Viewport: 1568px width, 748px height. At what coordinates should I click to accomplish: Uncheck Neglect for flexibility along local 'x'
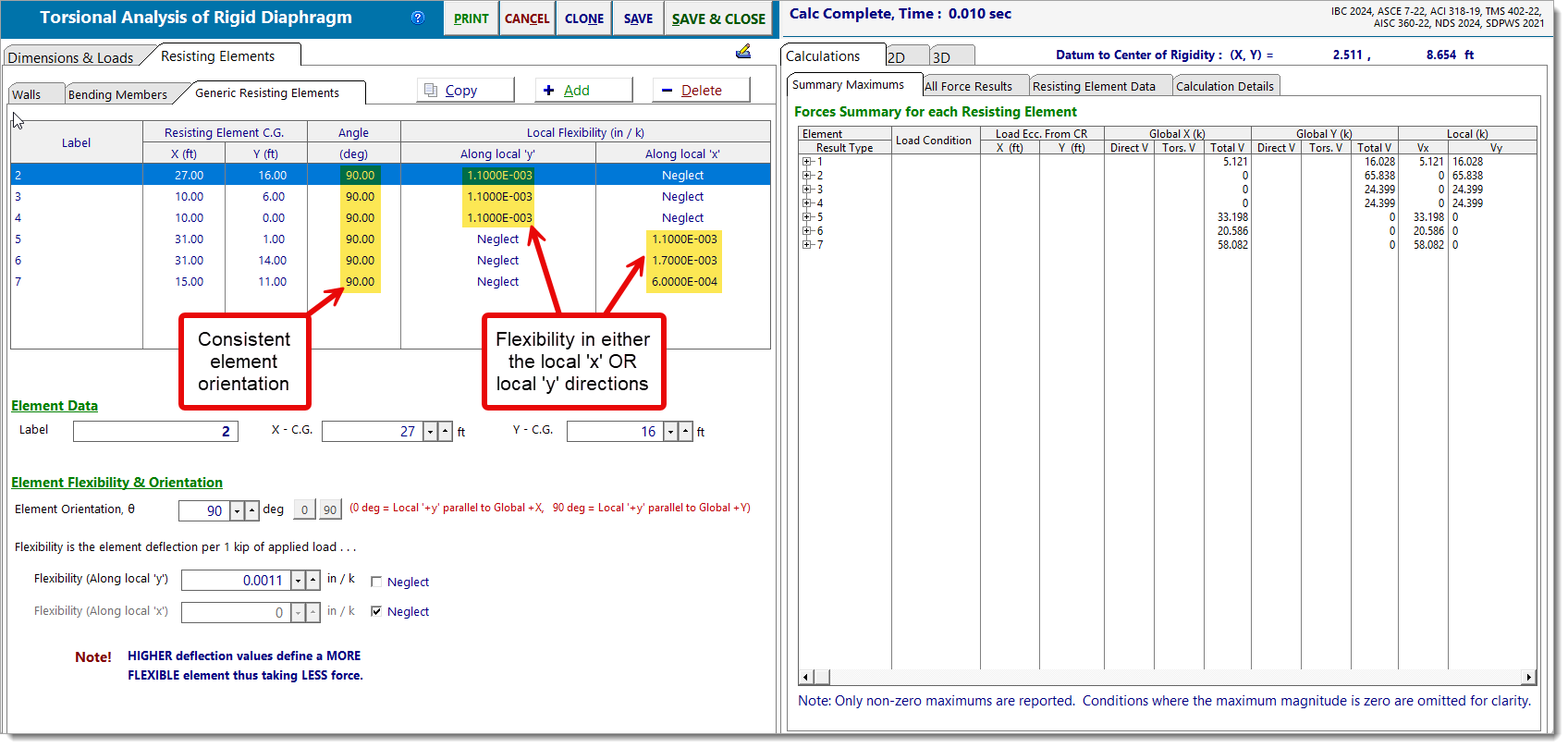tap(376, 611)
